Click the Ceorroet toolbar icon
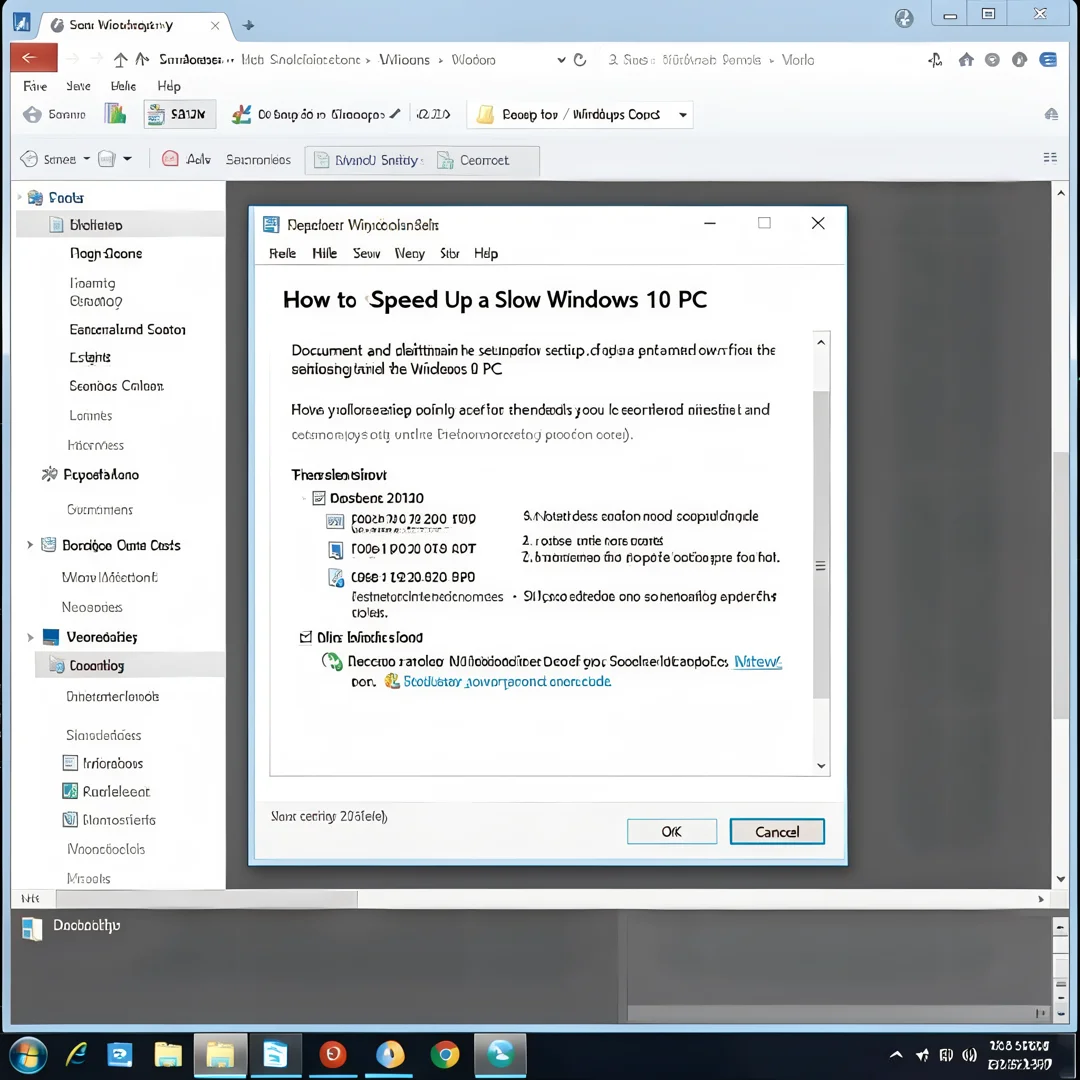The width and height of the screenshot is (1080, 1080). click(446, 160)
